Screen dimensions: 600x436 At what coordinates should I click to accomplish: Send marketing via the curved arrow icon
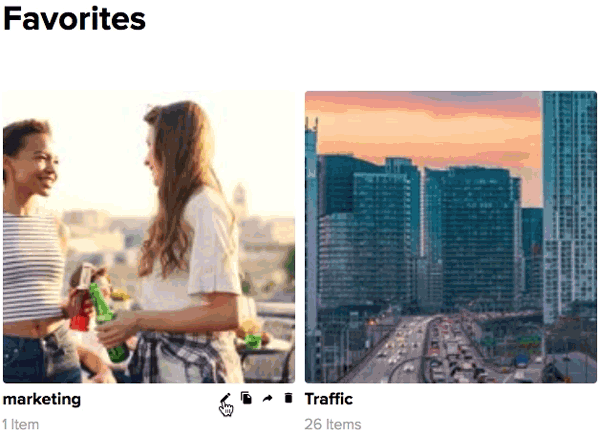tap(267, 398)
